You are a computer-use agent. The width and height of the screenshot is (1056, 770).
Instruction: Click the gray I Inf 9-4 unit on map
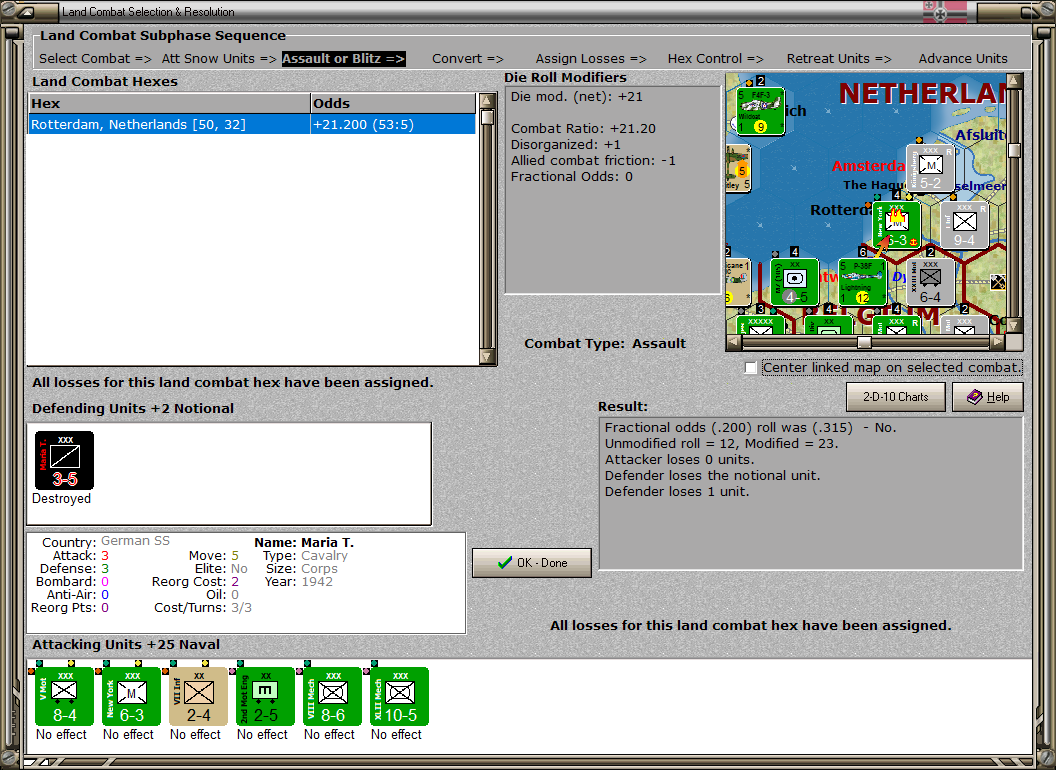(964, 226)
